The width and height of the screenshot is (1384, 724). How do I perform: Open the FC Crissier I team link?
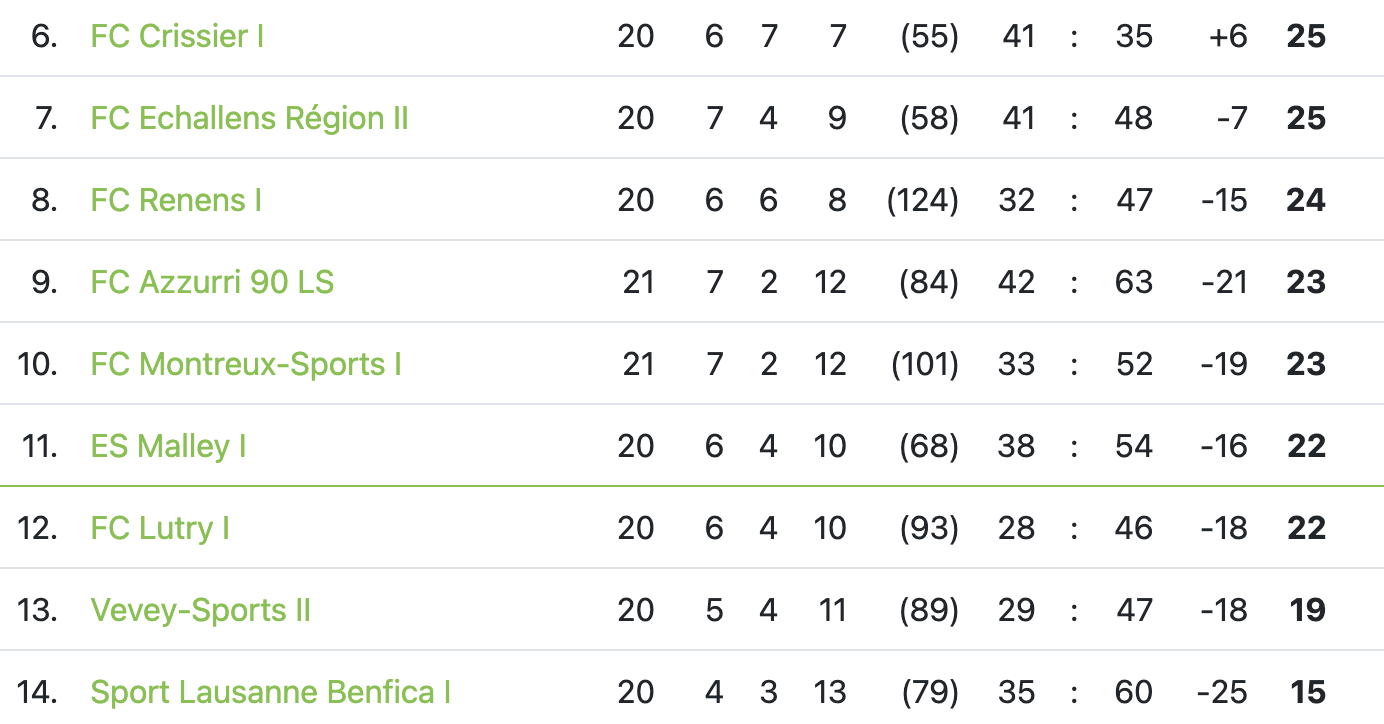pyautogui.click(x=177, y=37)
